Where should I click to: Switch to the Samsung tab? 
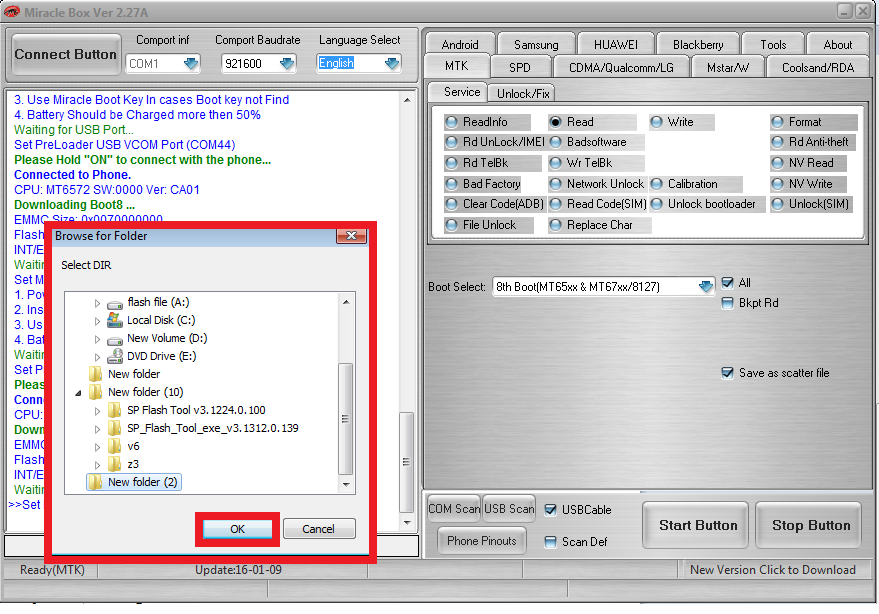pos(536,44)
